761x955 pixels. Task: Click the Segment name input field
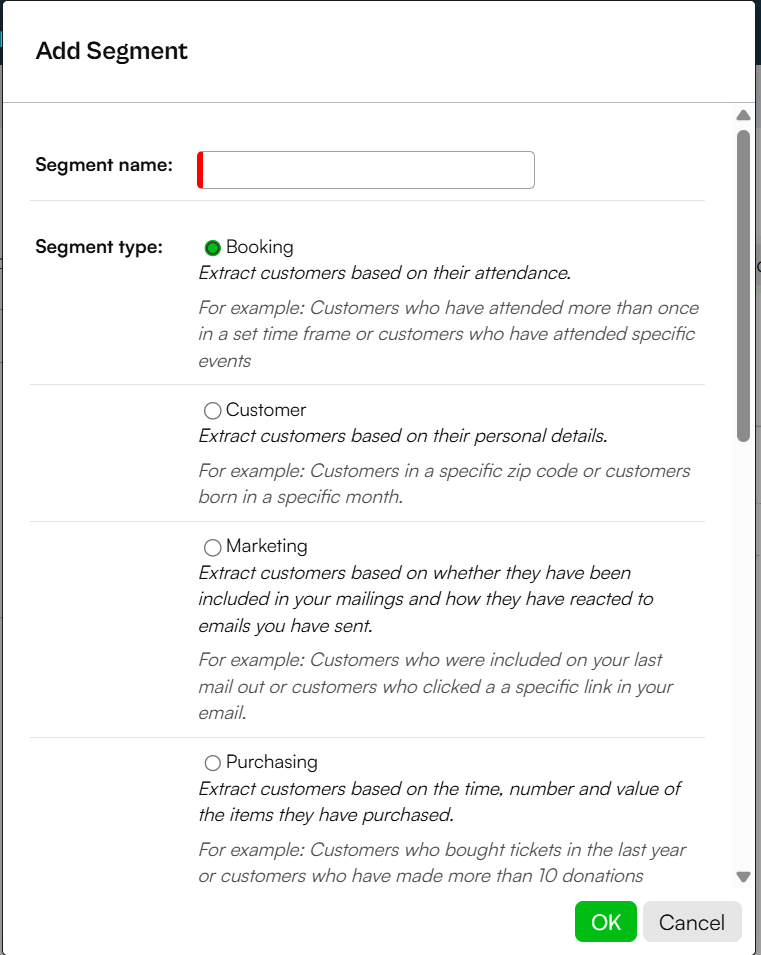point(366,170)
